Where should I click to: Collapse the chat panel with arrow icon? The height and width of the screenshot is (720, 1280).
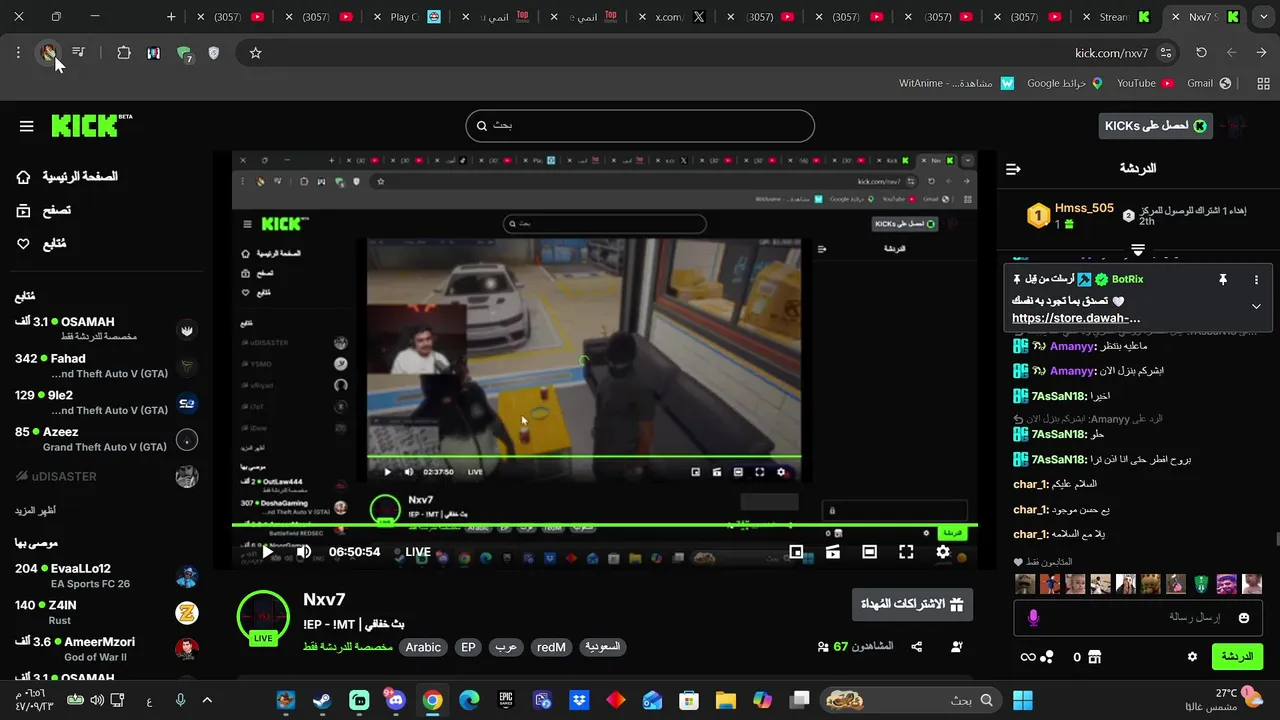1013,169
